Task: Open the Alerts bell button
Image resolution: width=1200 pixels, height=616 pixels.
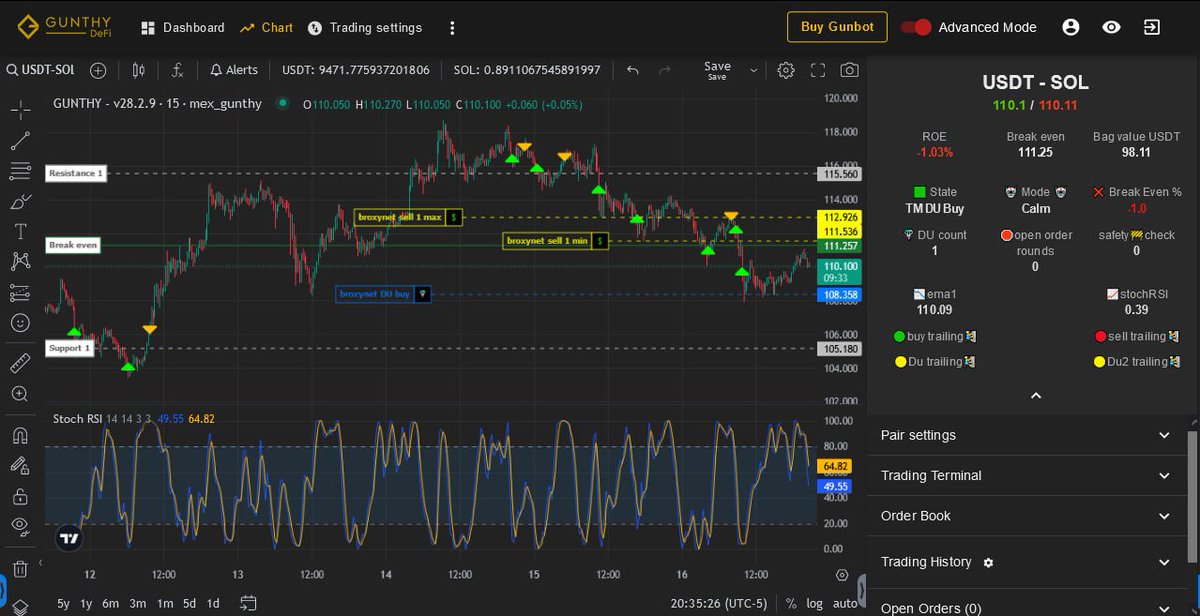Action: coord(234,70)
